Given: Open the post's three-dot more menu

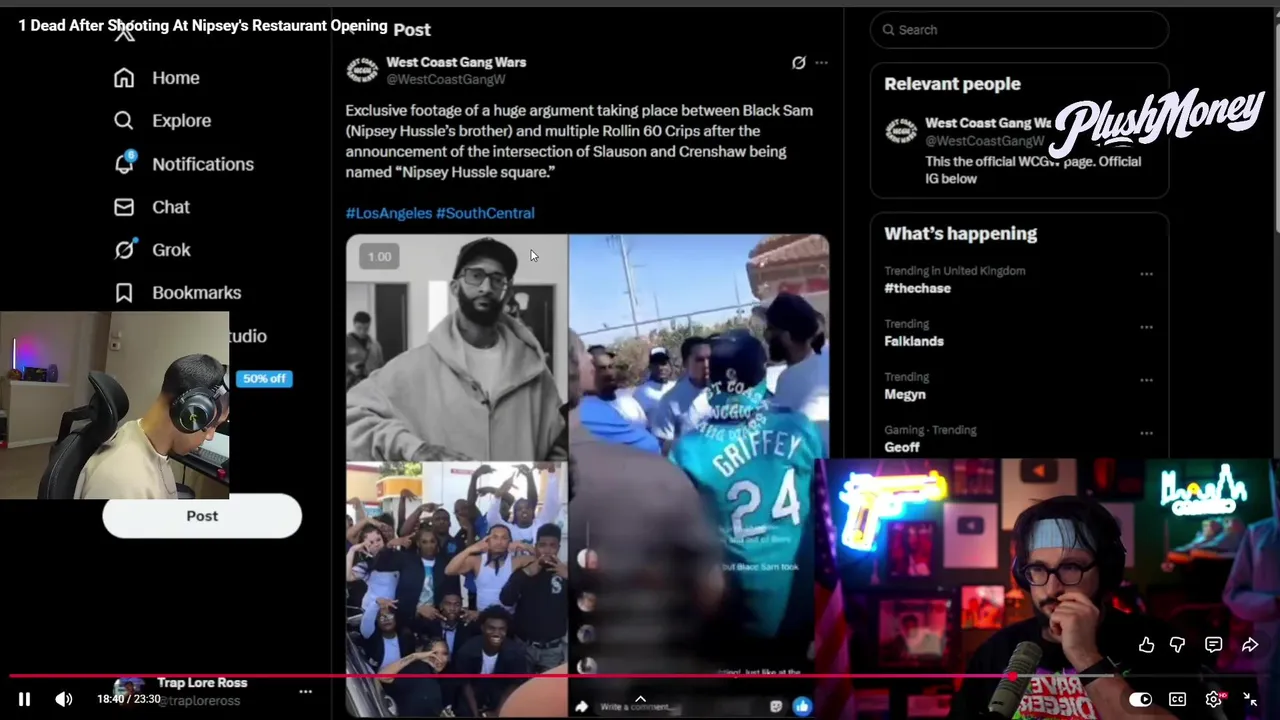Looking at the screenshot, I should (821, 62).
